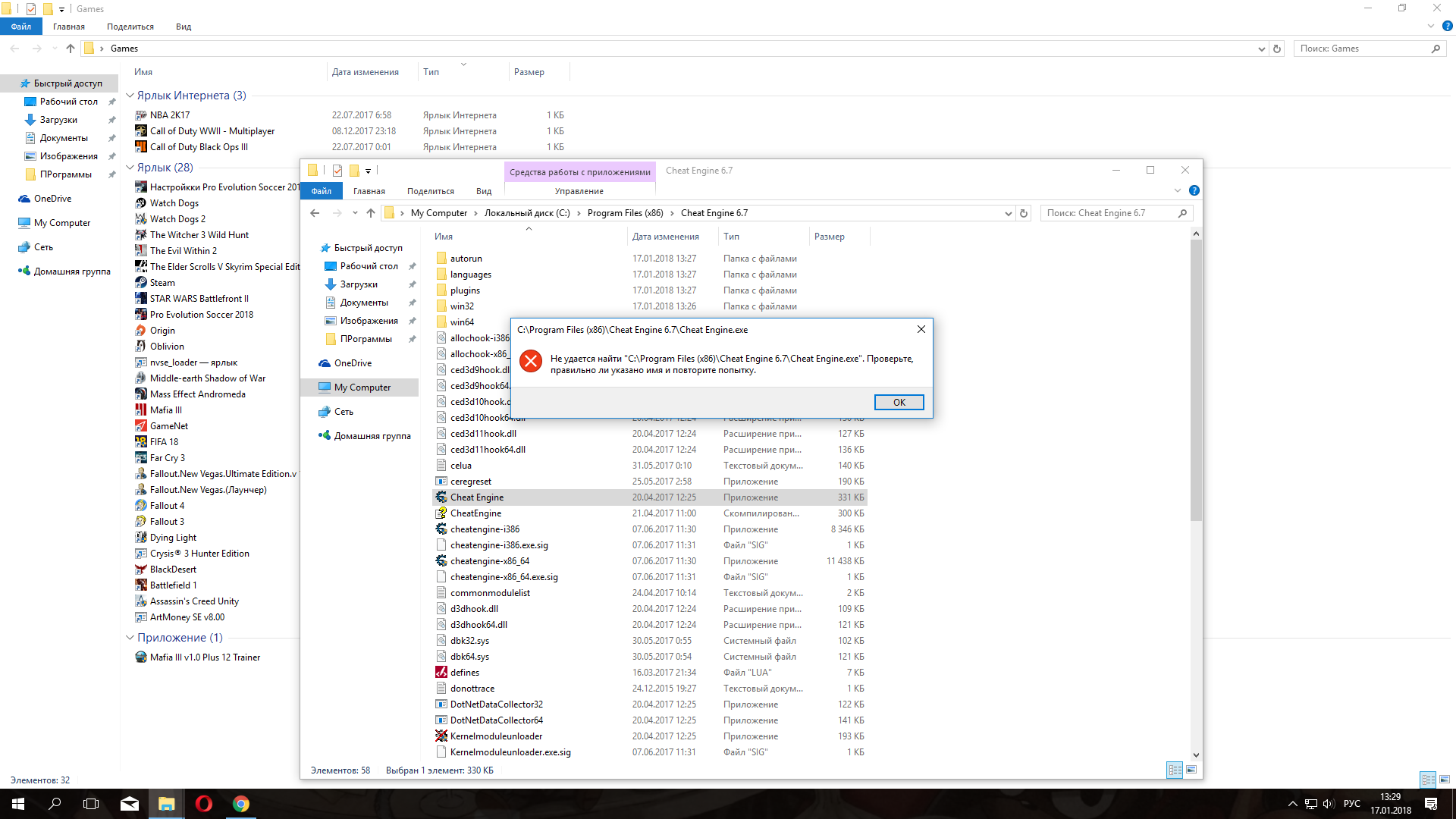Open Главная tab in Cheat Engine window

coord(369,191)
